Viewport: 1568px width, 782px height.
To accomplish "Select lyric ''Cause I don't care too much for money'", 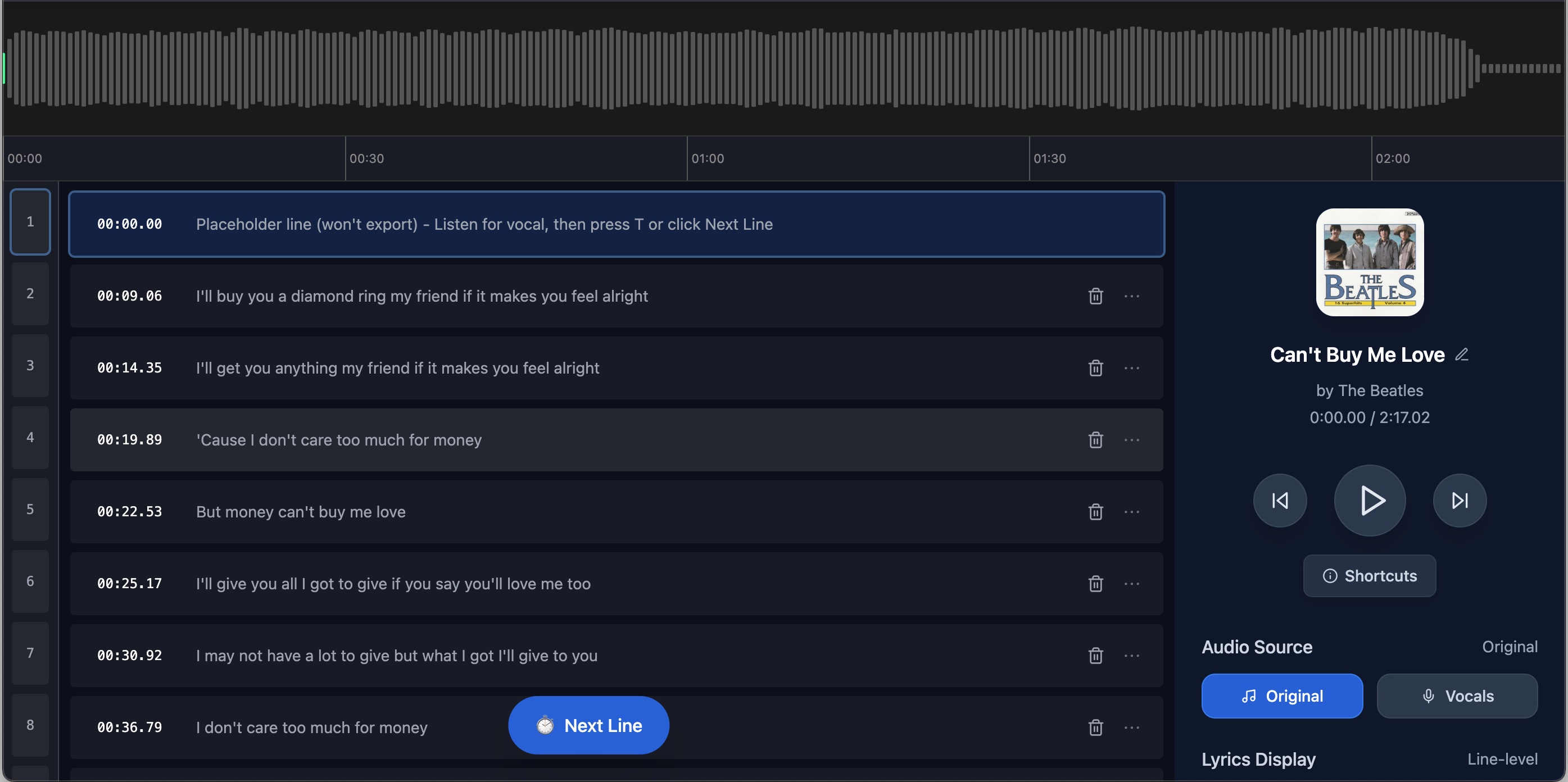I will click(338, 439).
